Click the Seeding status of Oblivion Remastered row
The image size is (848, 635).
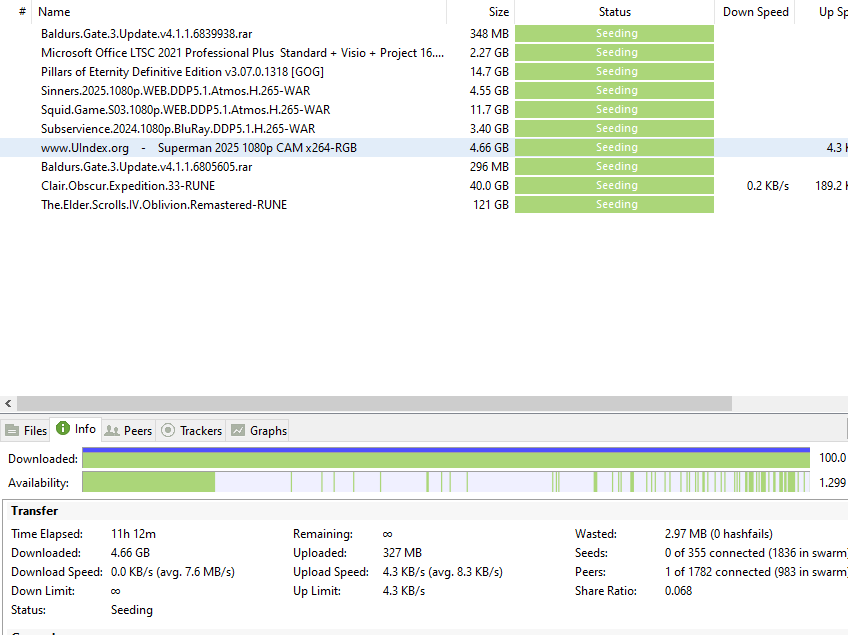pos(614,204)
